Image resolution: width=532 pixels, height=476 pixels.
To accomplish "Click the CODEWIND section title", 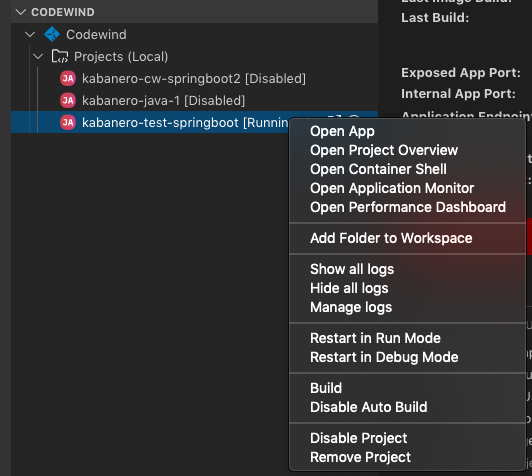I will point(63,12).
